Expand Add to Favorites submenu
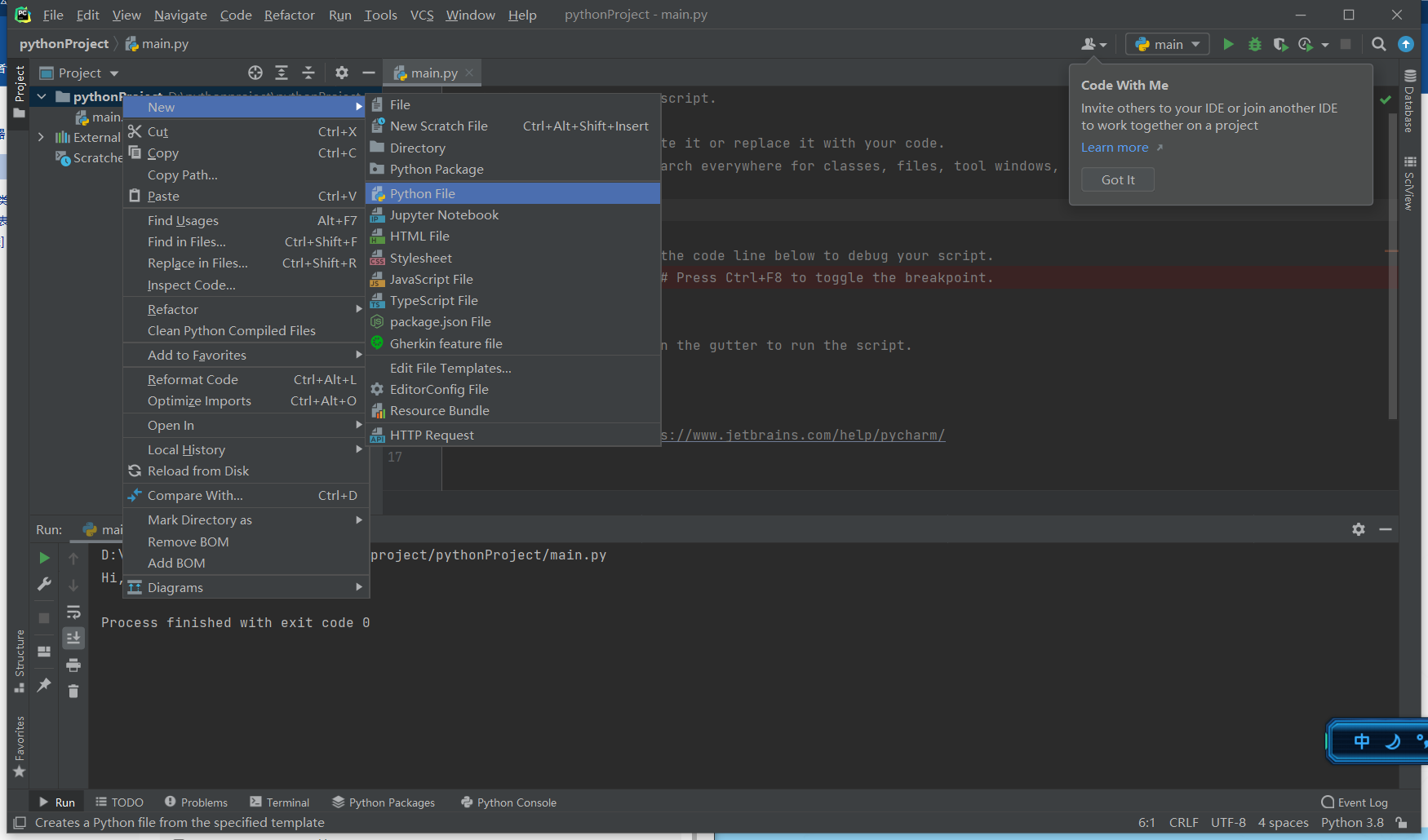The image size is (1428, 840). [244, 355]
